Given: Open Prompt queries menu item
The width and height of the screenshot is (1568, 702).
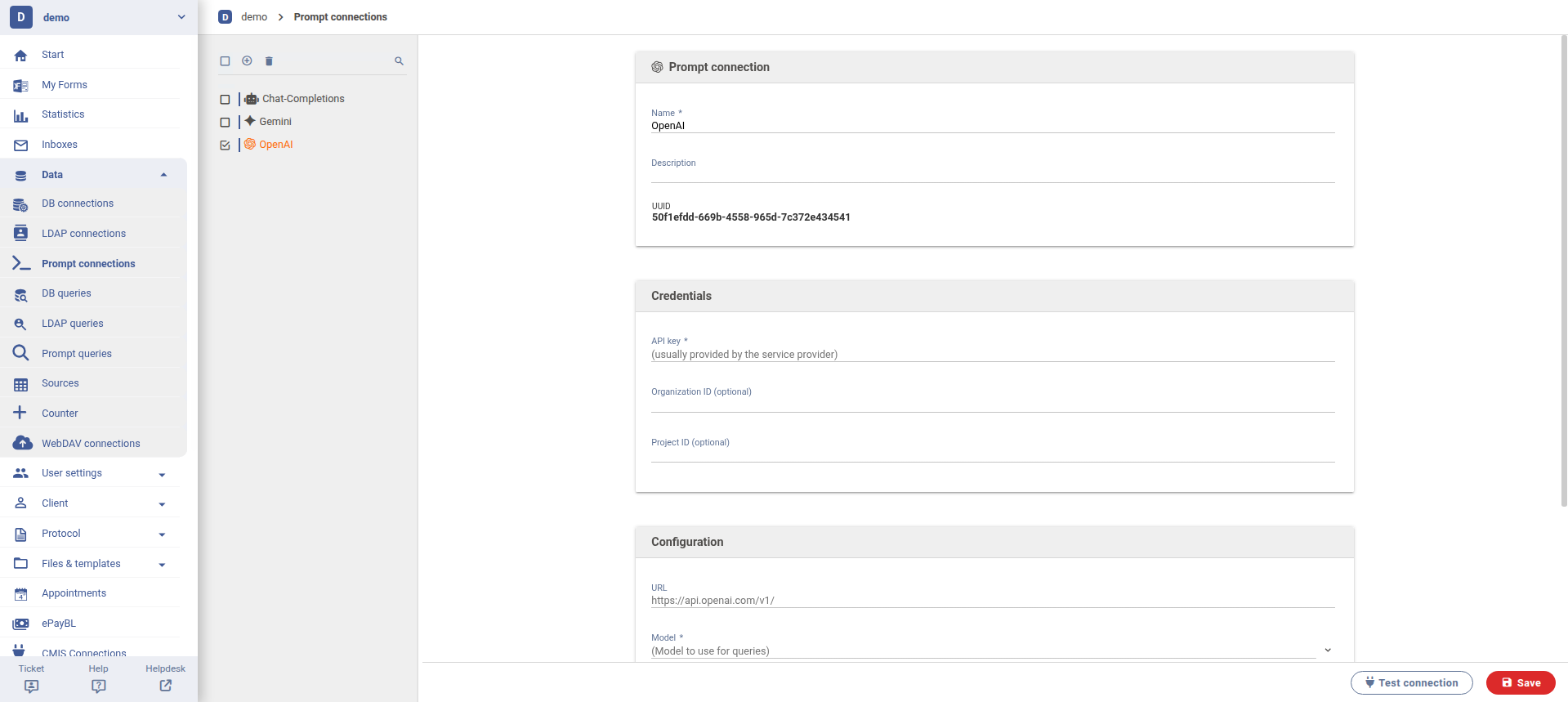Looking at the screenshot, I should pos(77,354).
